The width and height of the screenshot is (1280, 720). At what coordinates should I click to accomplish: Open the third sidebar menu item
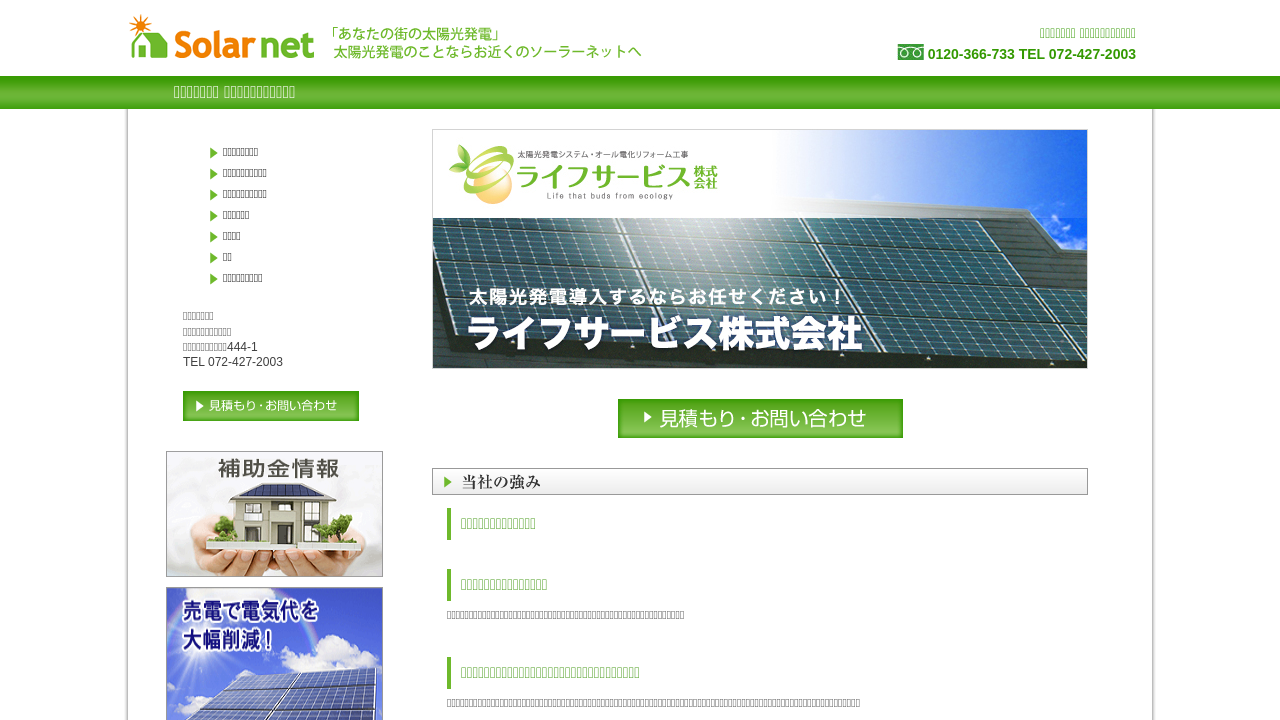pyautogui.click(x=244, y=195)
